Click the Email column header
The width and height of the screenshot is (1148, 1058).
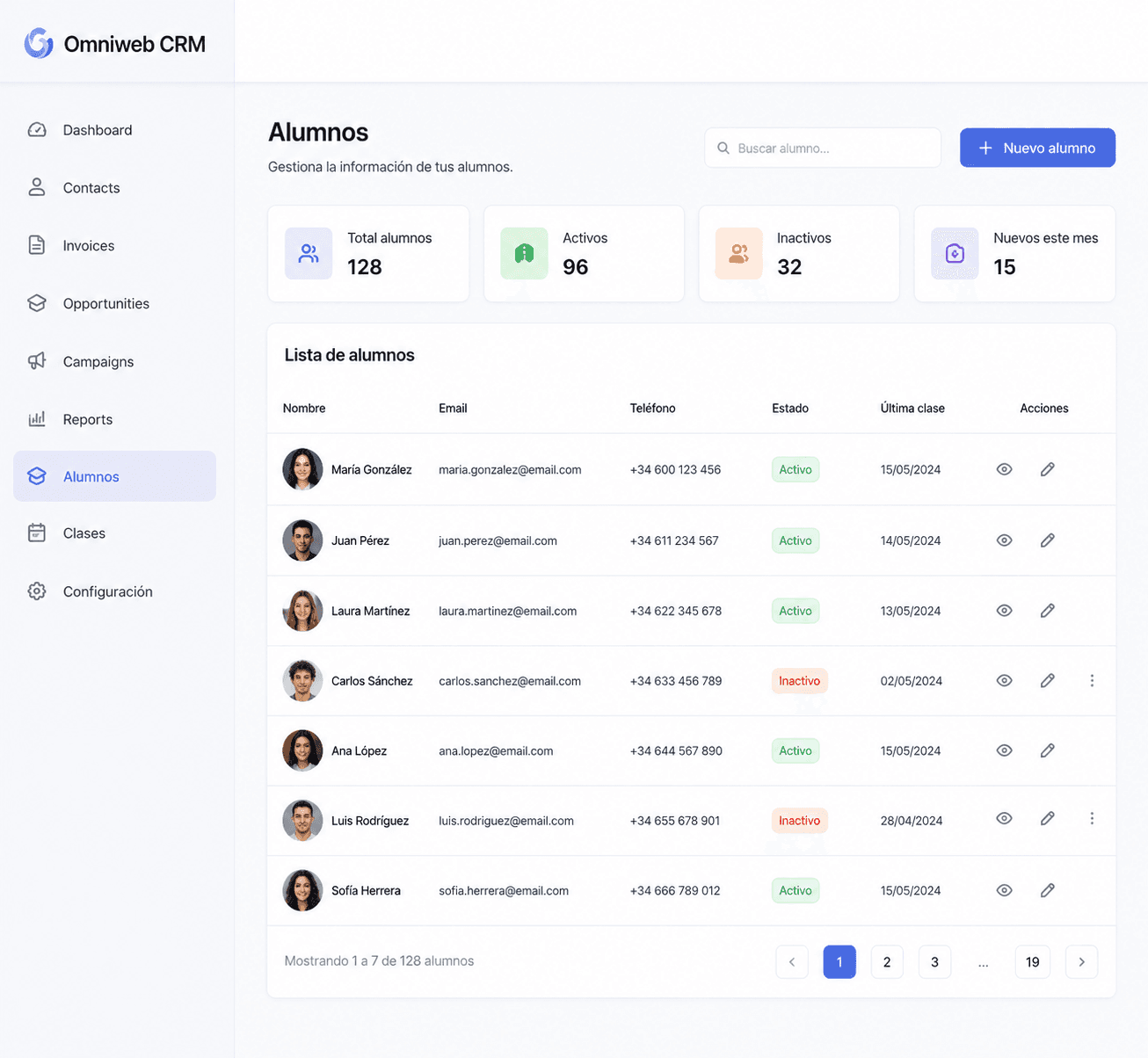453,409
